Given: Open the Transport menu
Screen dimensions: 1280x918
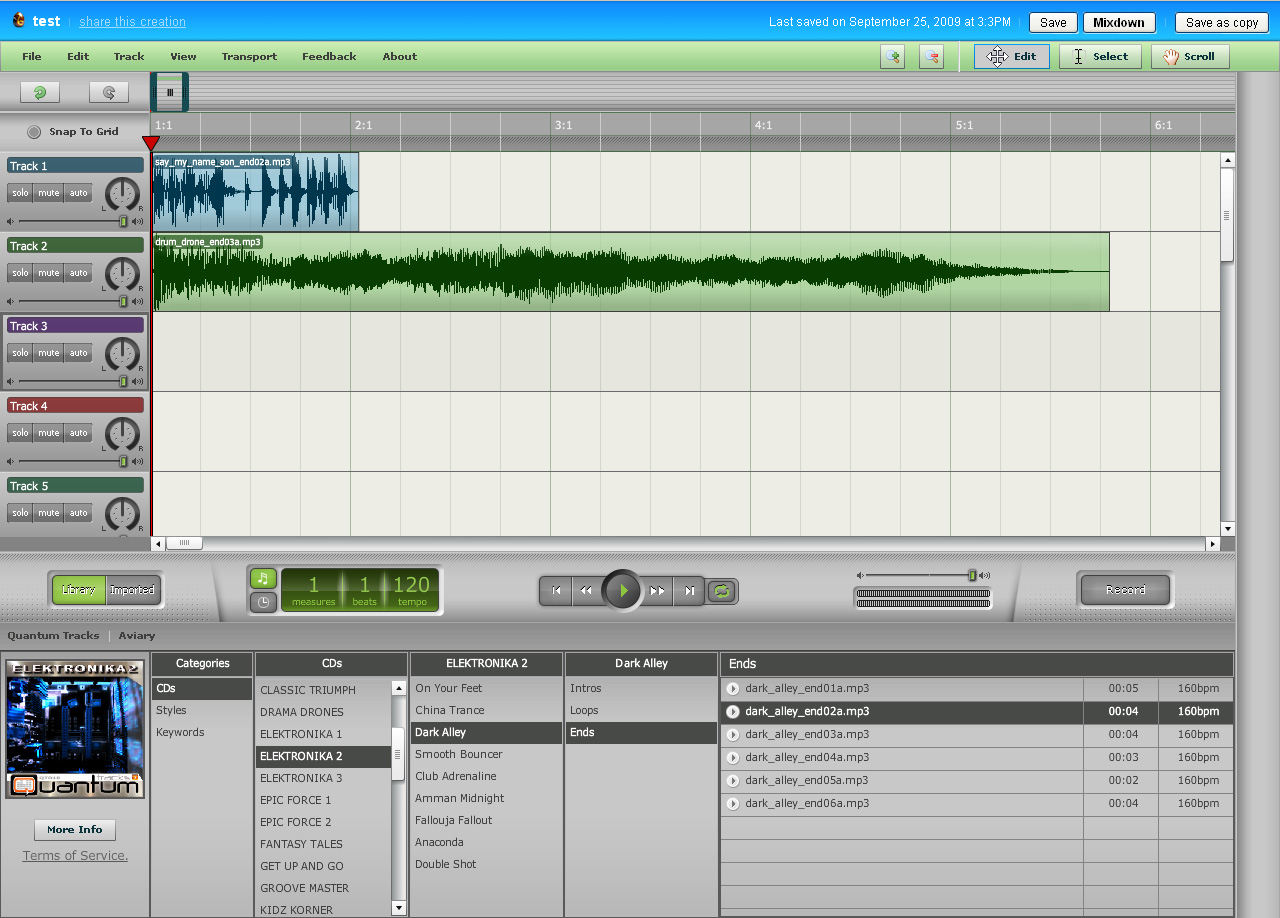Looking at the screenshot, I should point(249,57).
